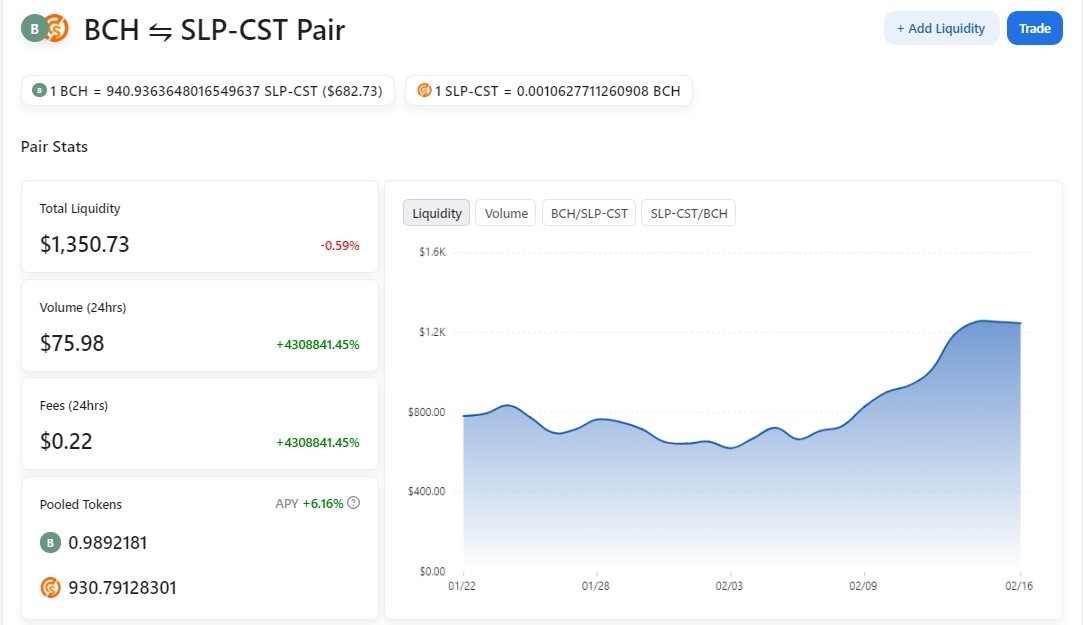The height and width of the screenshot is (625, 1083).
Task: Click the Total Liquidity stat card
Action: tap(200, 227)
